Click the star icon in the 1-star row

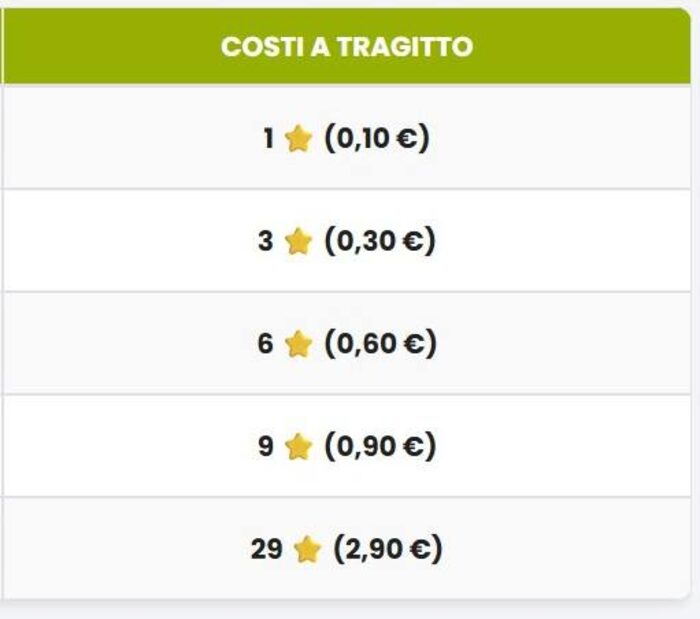point(298,139)
